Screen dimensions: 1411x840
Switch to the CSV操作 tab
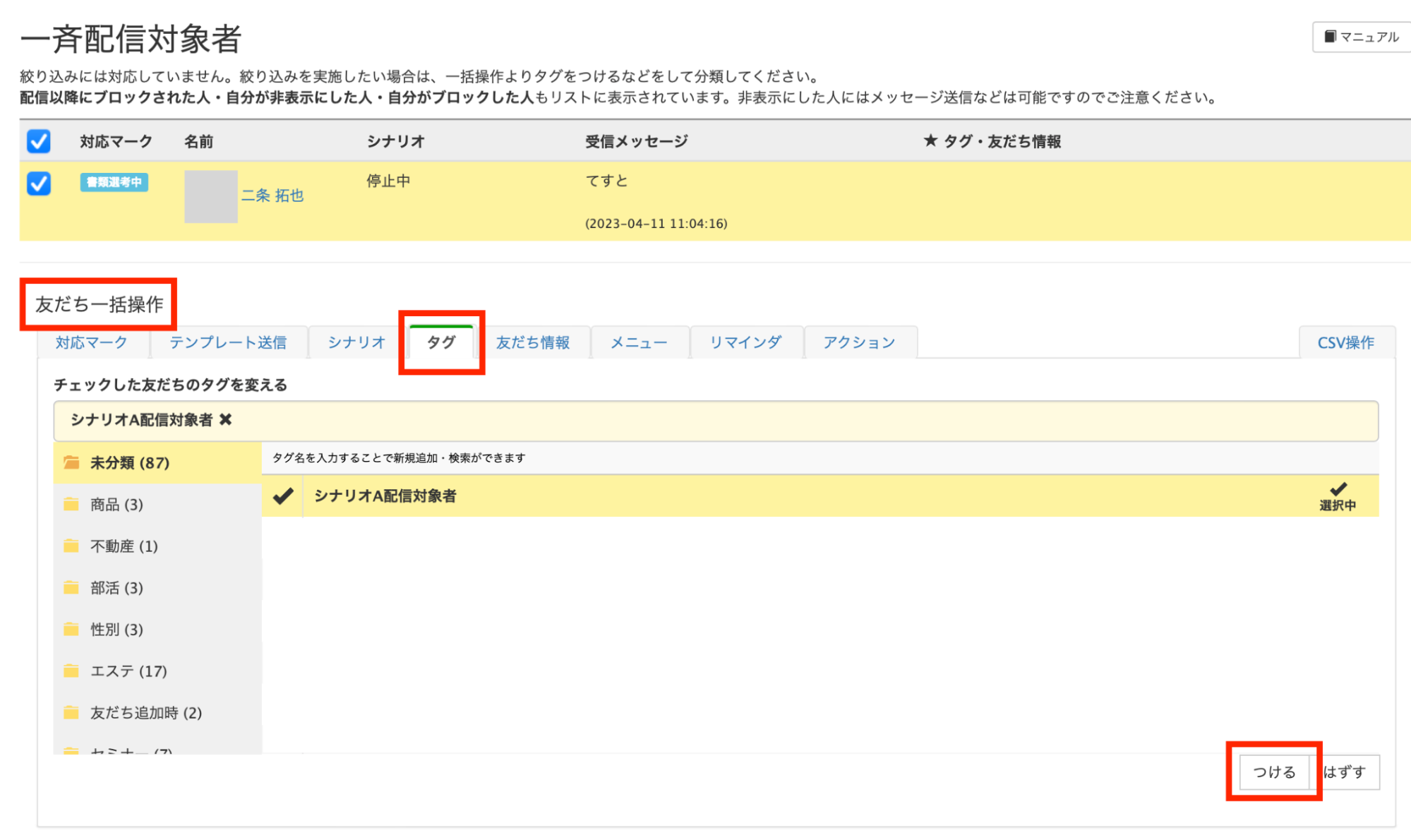coord(1345,343)
